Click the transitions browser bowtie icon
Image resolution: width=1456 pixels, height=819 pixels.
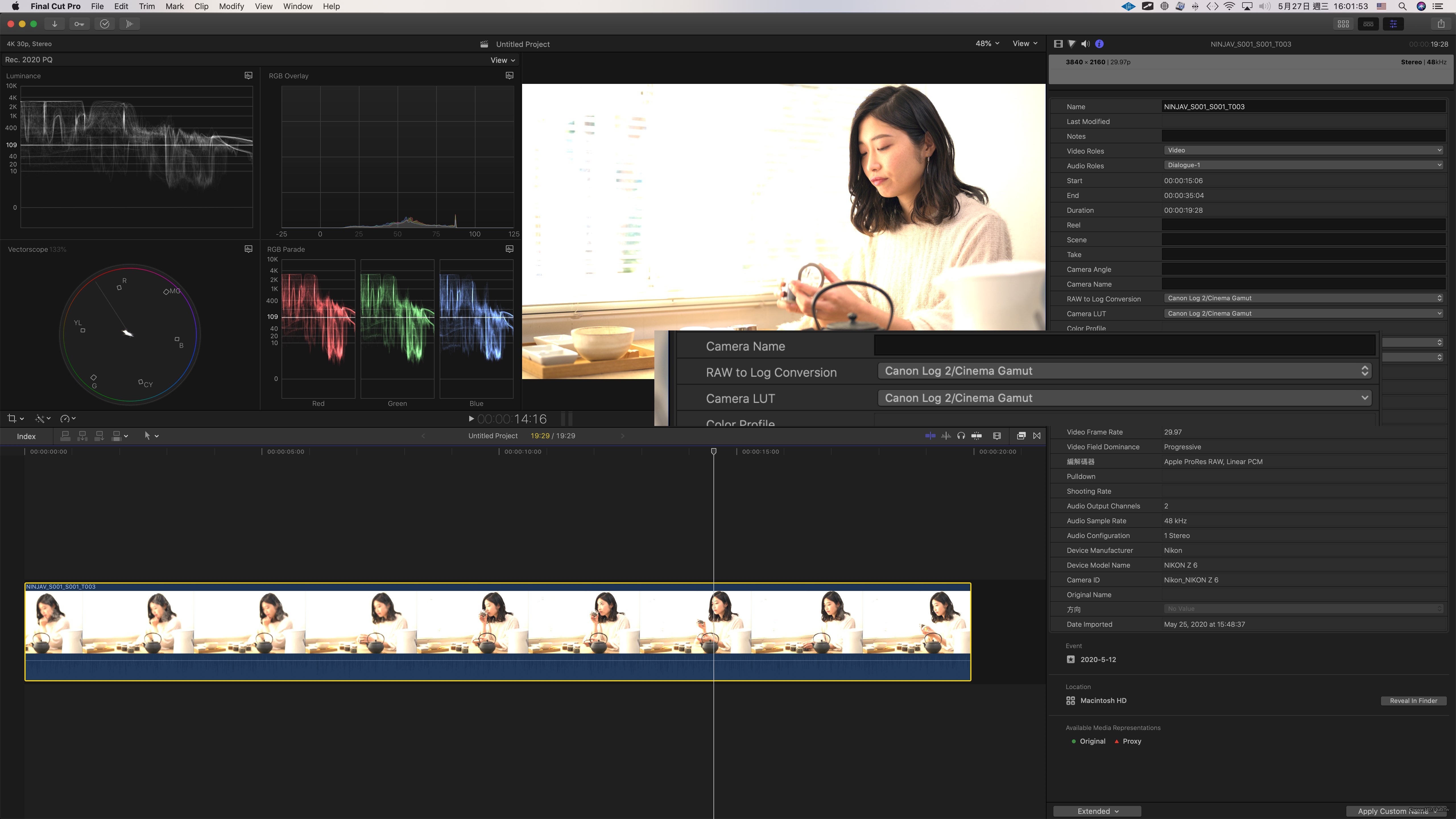click(x=1037, y=436)
